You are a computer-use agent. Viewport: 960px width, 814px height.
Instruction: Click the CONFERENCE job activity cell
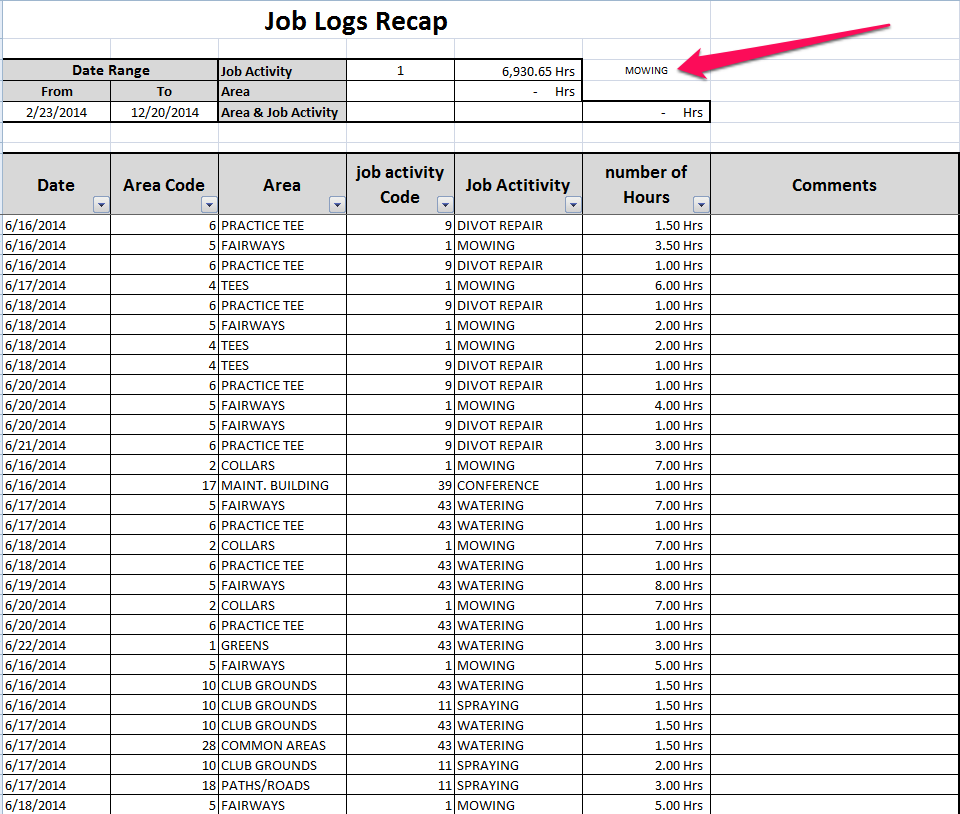pos(518,485)
